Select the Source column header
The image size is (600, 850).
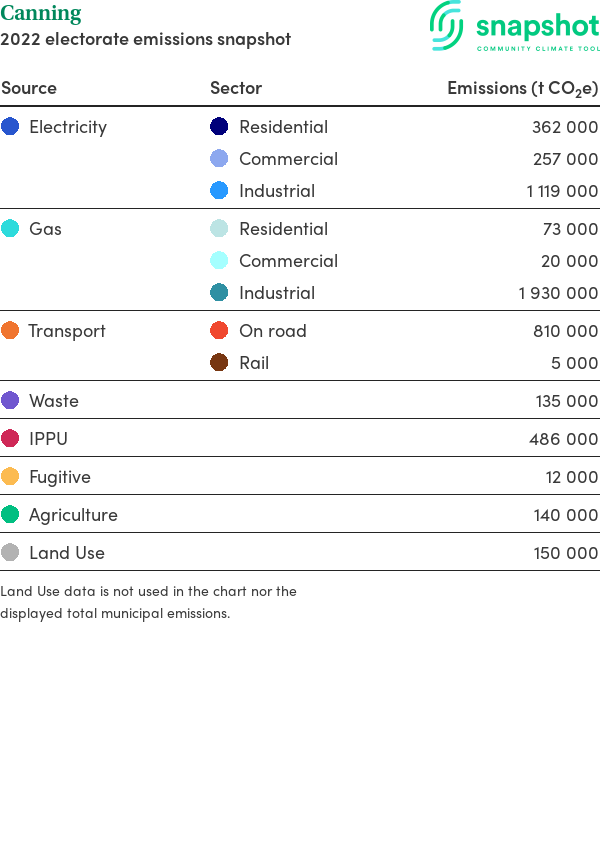(29, 88)
